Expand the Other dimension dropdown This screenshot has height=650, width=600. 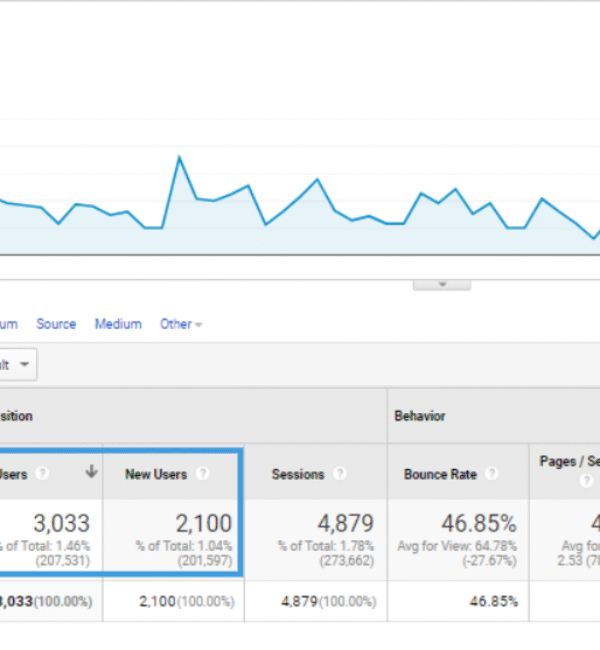[181, 324]
